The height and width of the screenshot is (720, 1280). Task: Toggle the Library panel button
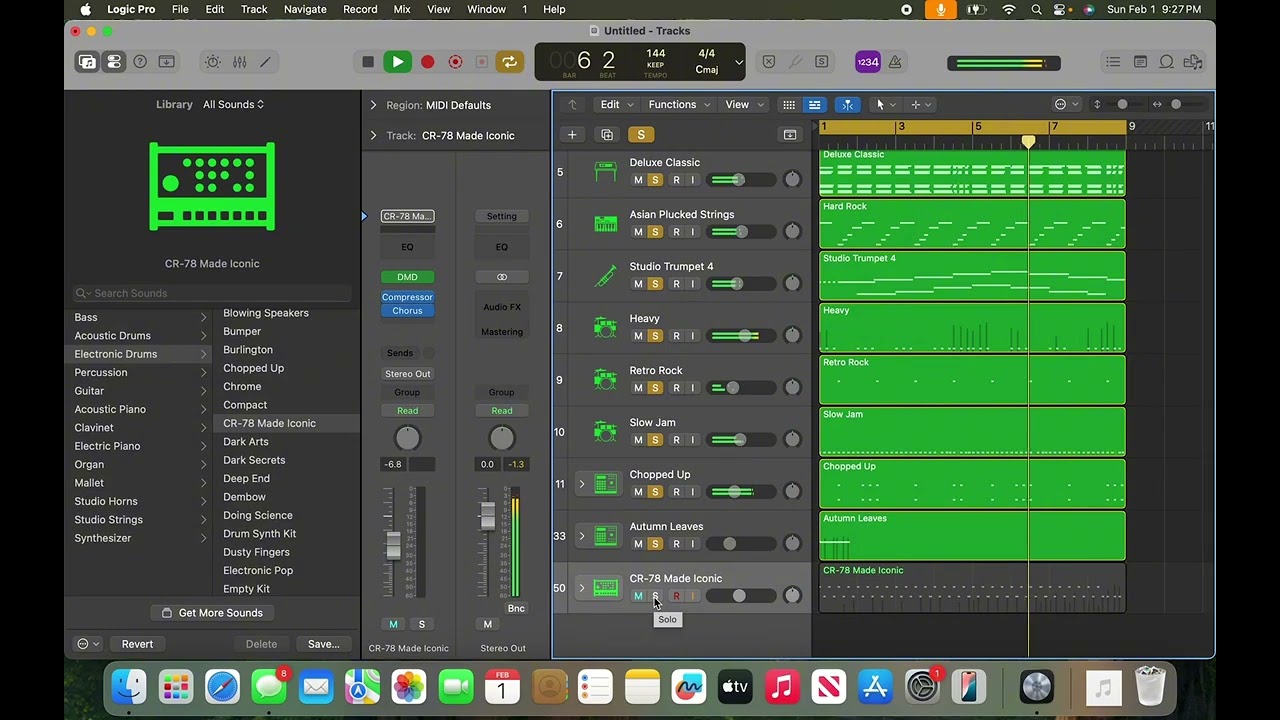[x=87, y=62]
